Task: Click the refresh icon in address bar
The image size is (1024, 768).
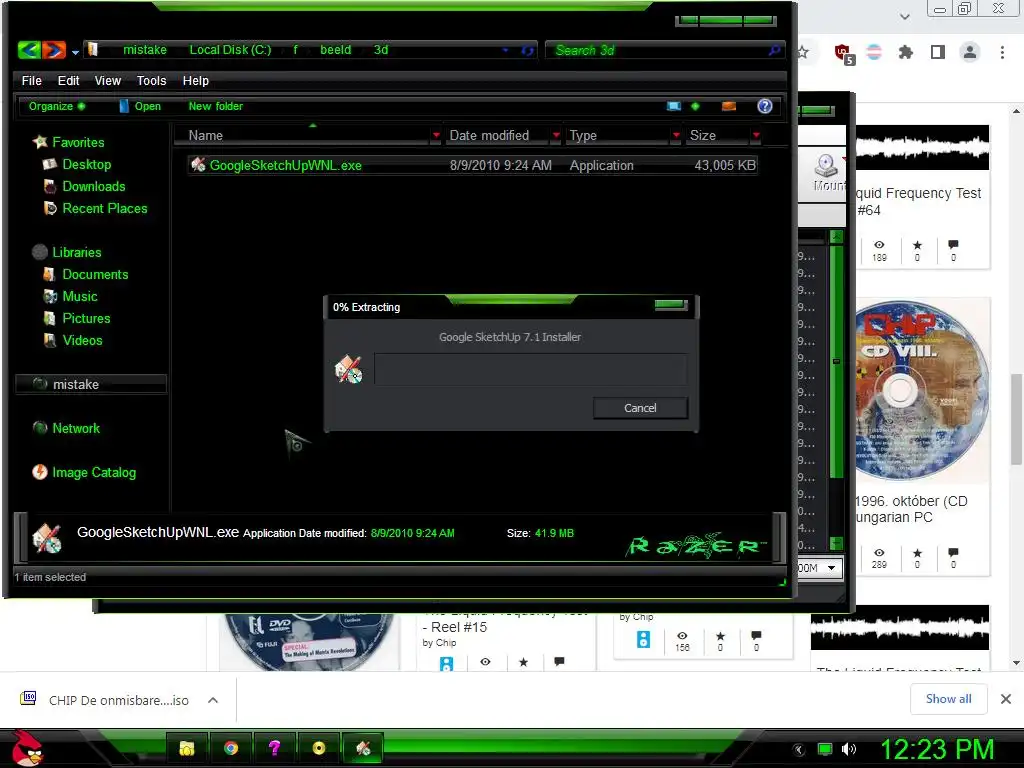Action: pos(527,50)
